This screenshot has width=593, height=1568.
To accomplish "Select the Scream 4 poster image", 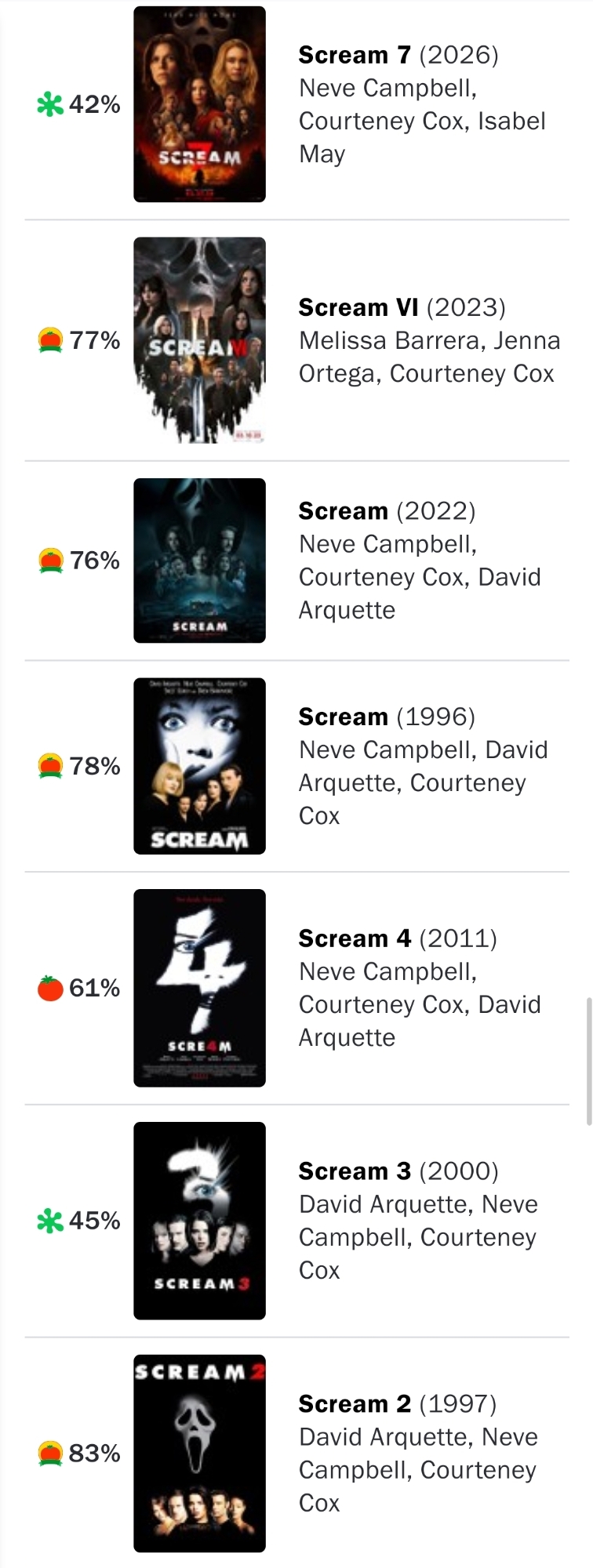I will tap(199, 988).
